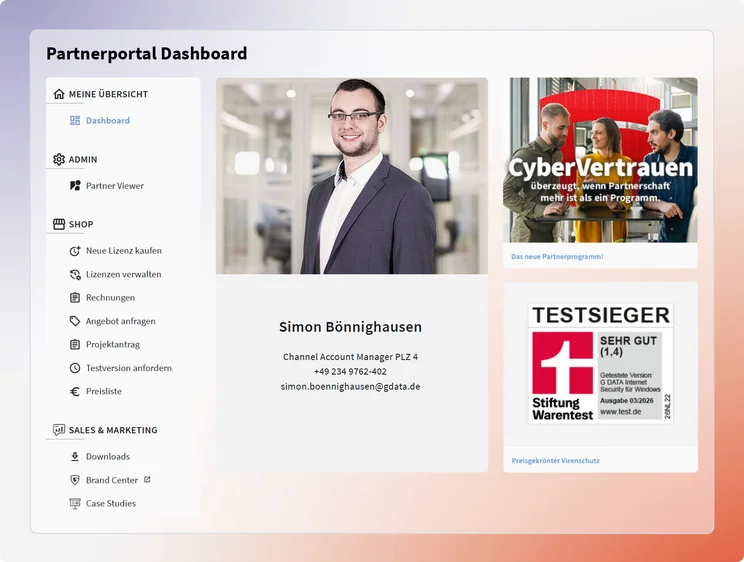Screen dimensions: 744x562
Task: Click the name Simon Bönnighausen
Action: tap(350, 327)
